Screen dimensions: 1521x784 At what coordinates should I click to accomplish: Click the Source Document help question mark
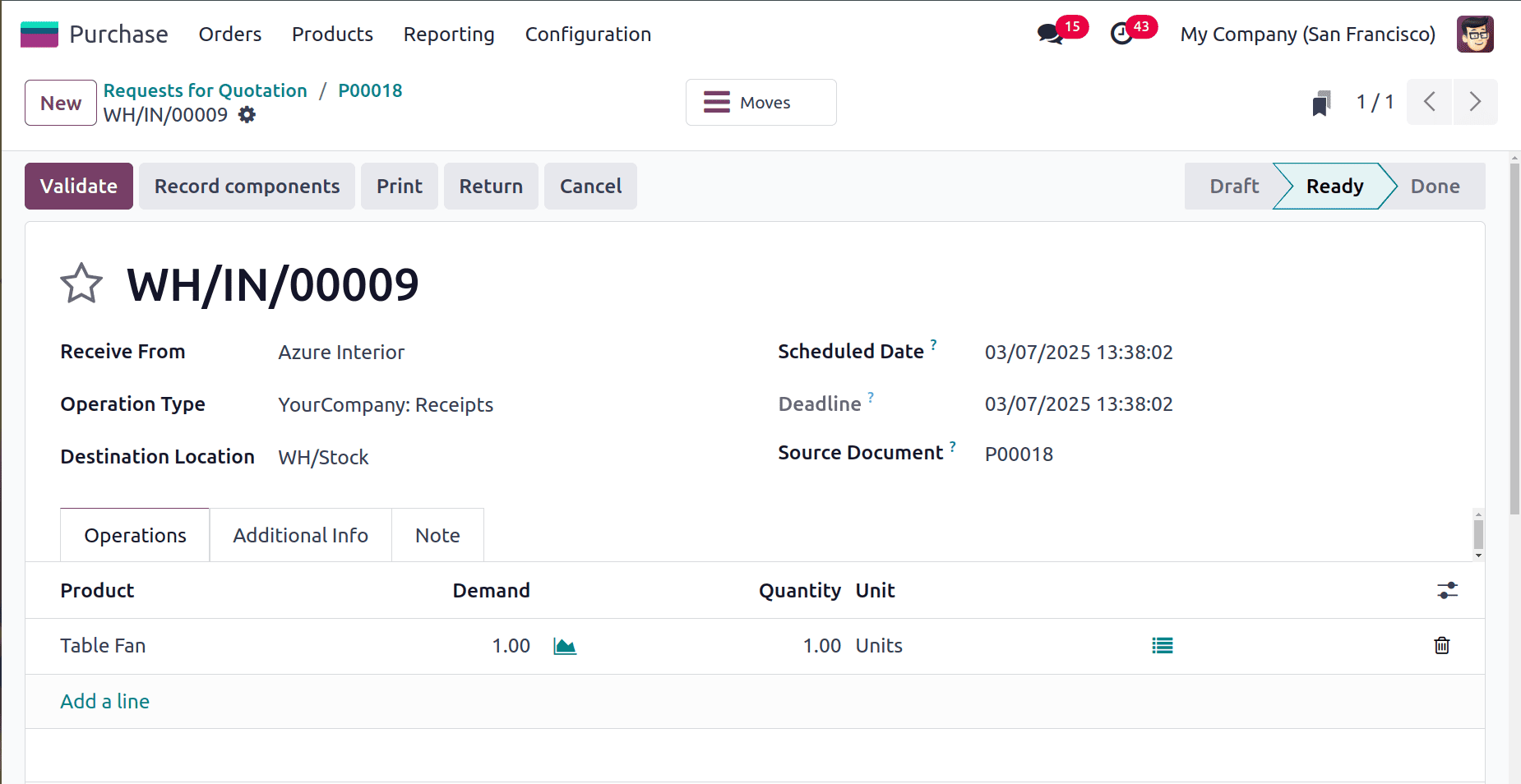(x=952, y=446)
